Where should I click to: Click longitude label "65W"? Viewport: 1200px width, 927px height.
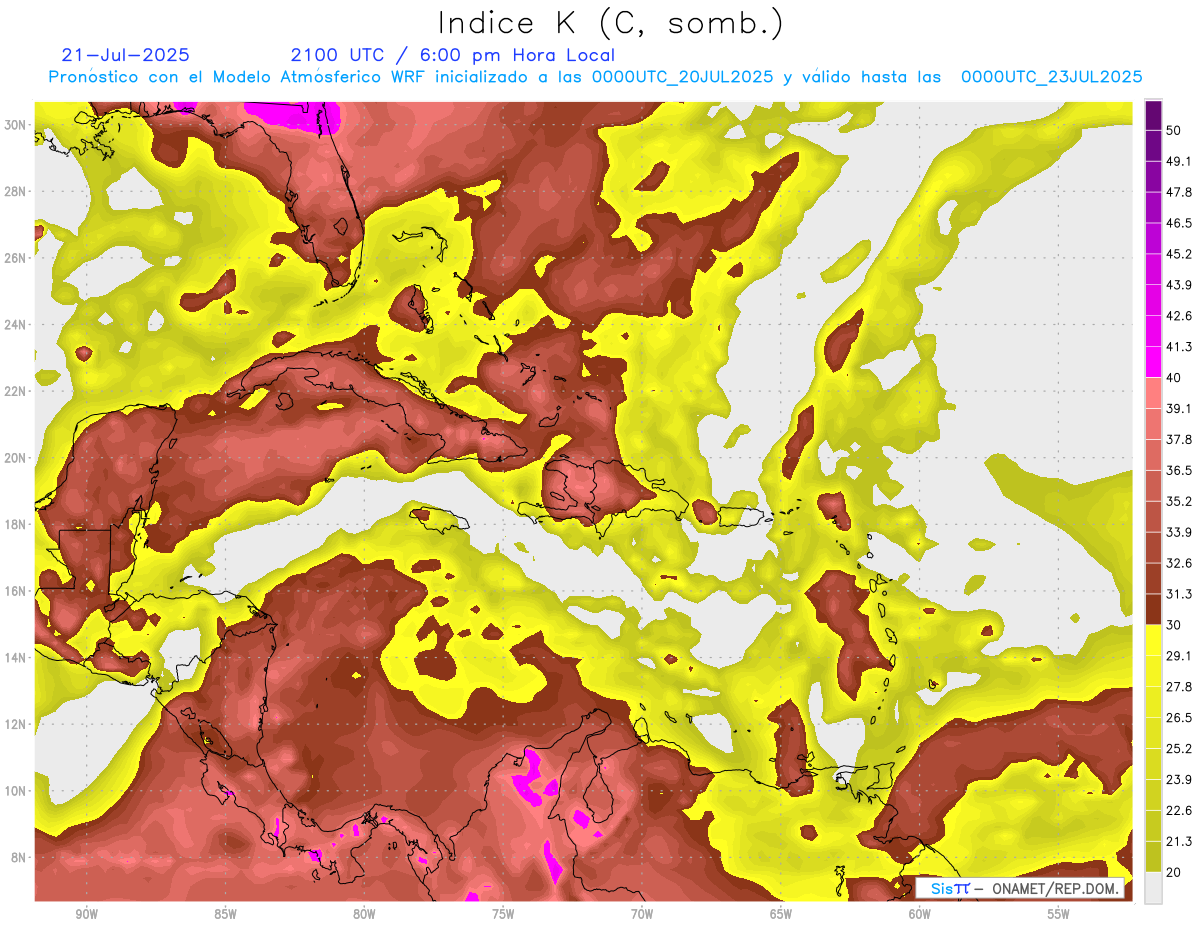point(781,914)
